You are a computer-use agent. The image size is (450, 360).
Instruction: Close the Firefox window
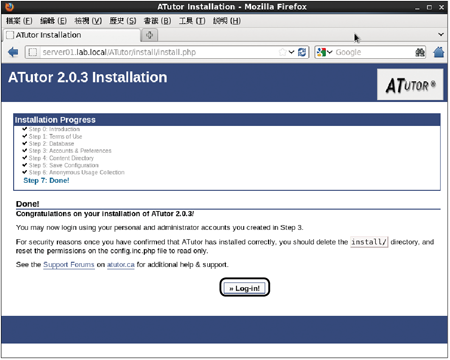441,7
